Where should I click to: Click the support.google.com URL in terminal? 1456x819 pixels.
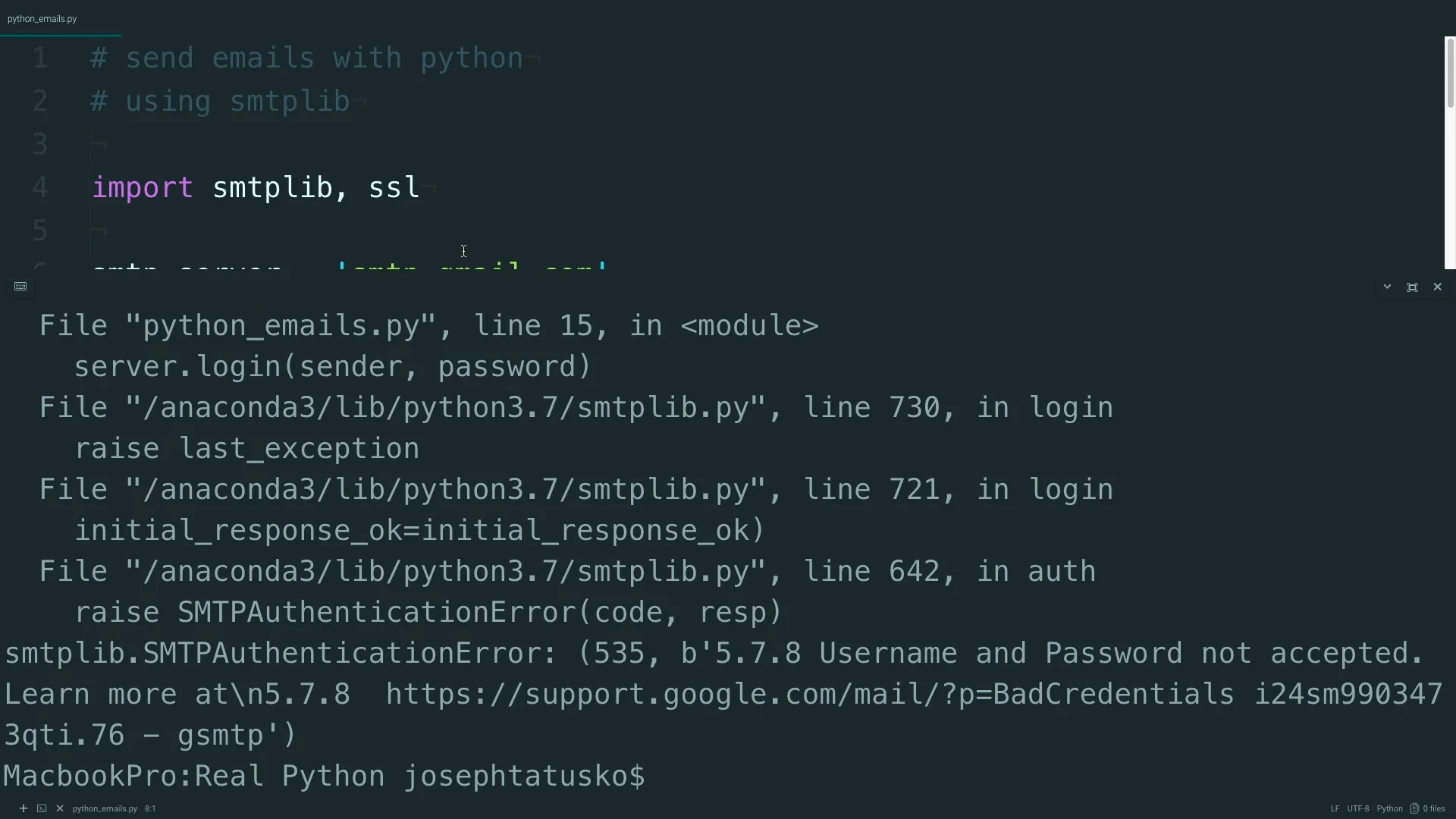click(x=809, y=694)
